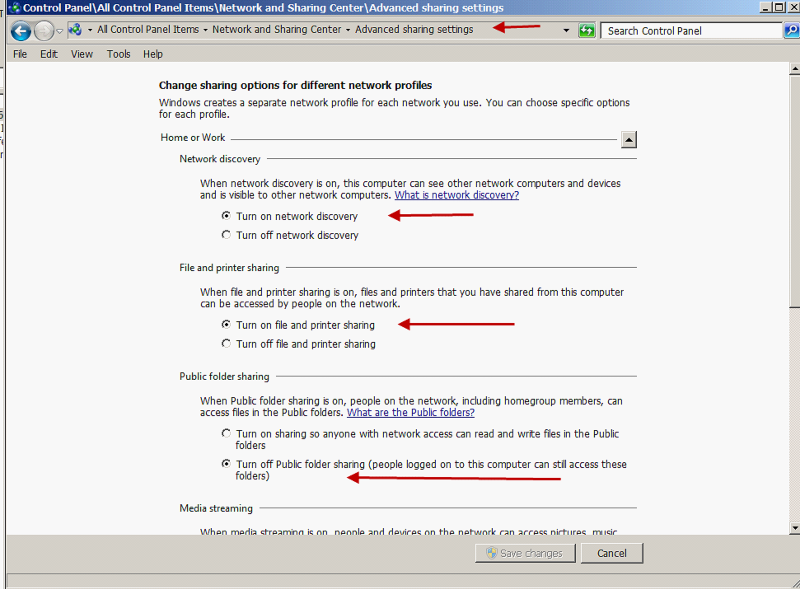
Task: Open the File menu
Action: (20, 54)
